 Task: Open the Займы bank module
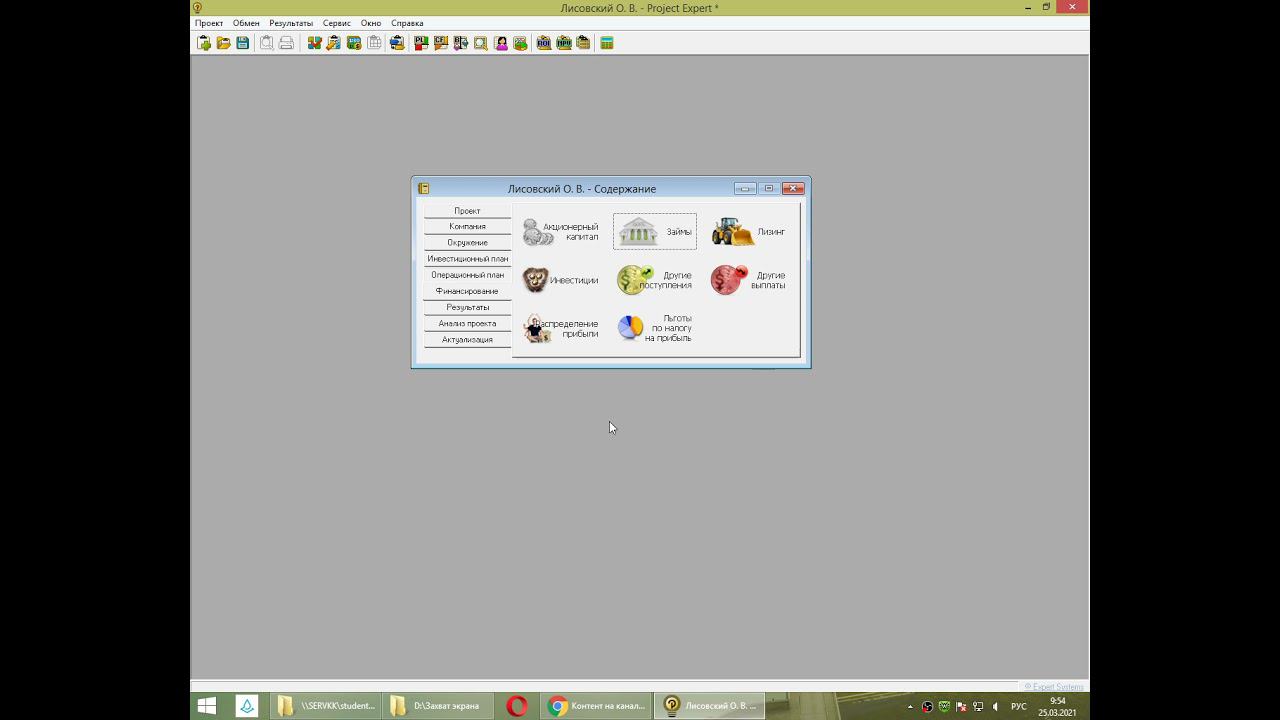pyautogui.click(x=655, y=231)
